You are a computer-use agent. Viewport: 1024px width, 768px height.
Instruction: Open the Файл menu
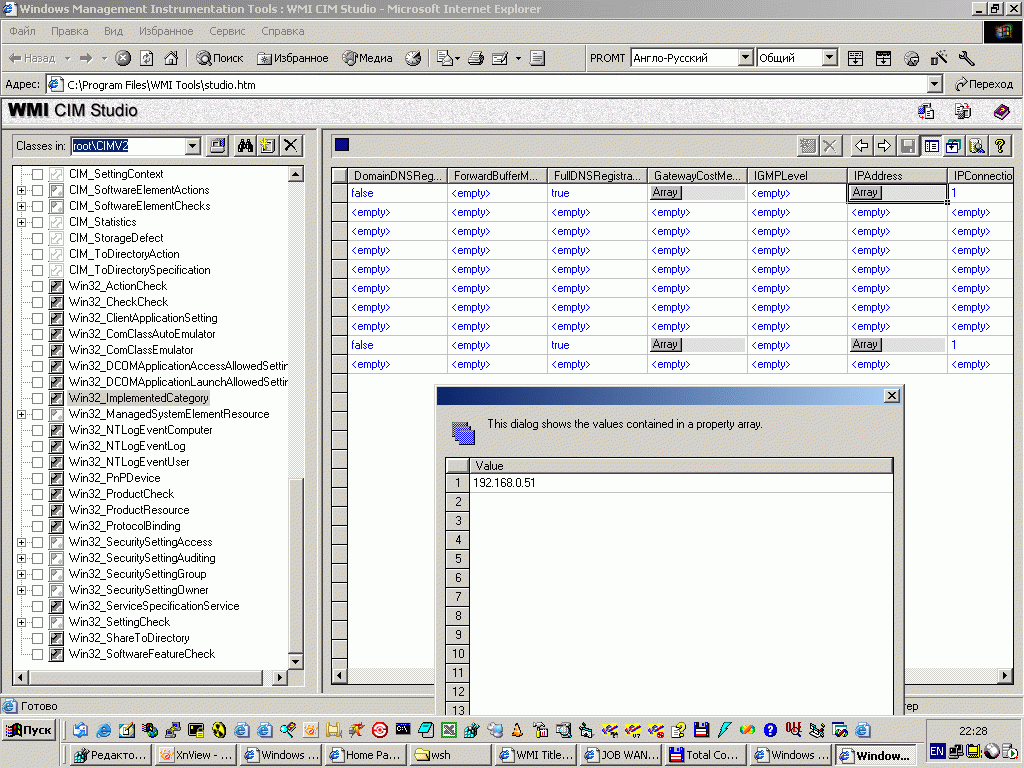click(x=22, y=31)
